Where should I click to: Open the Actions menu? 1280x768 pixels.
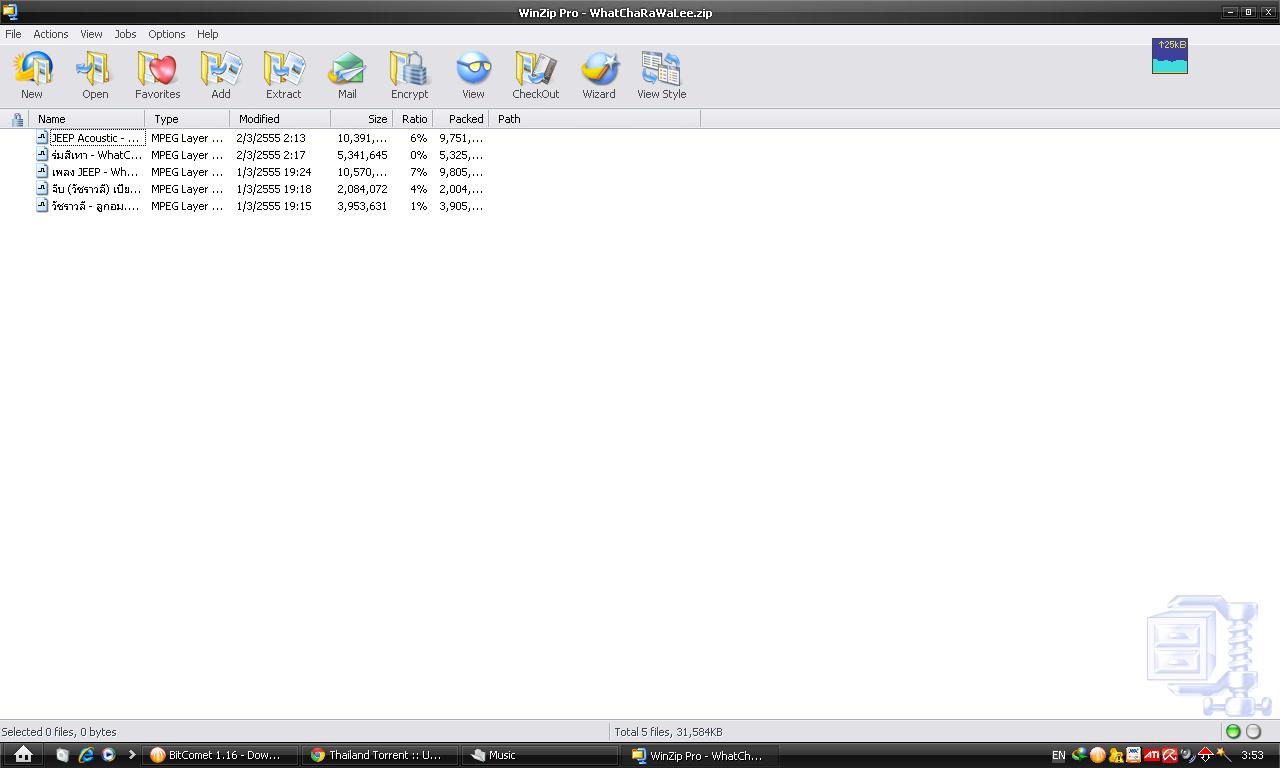coord(51,34)
